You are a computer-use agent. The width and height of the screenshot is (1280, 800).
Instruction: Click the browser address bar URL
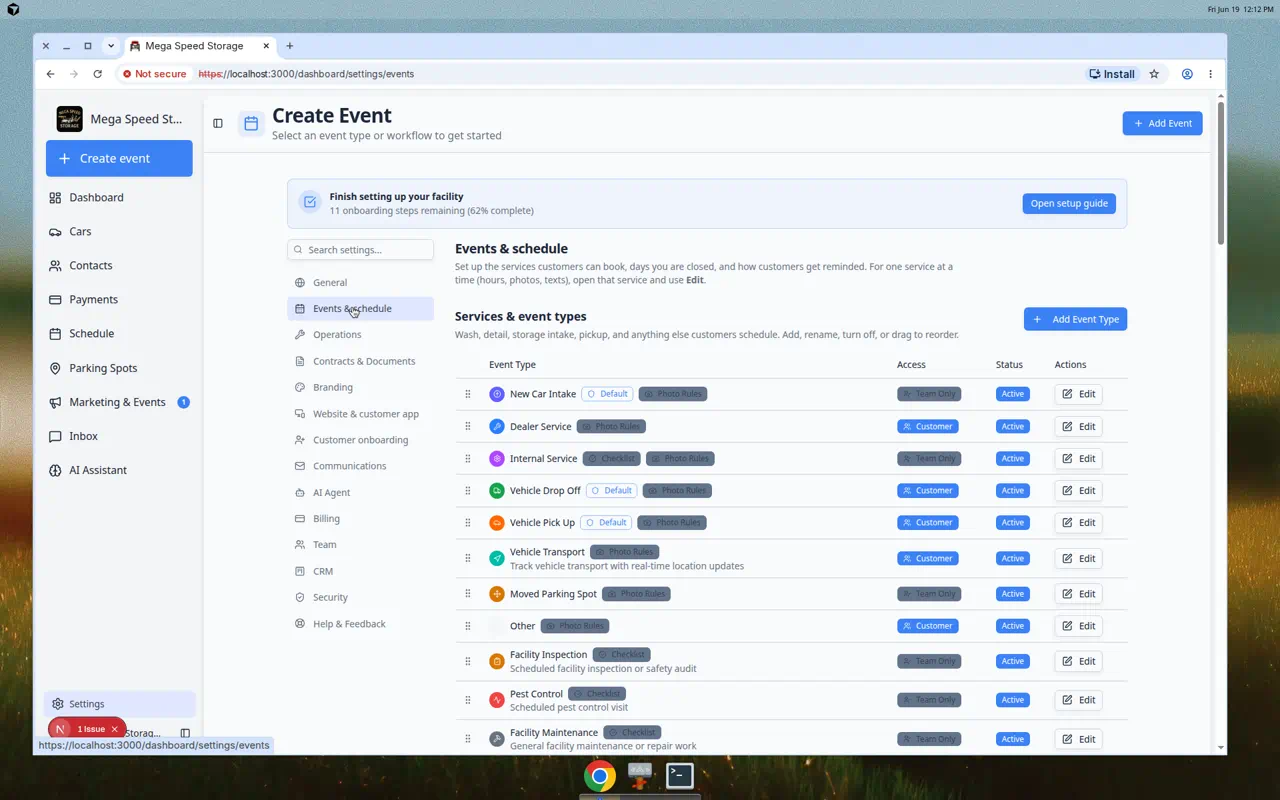coord(306,74)
